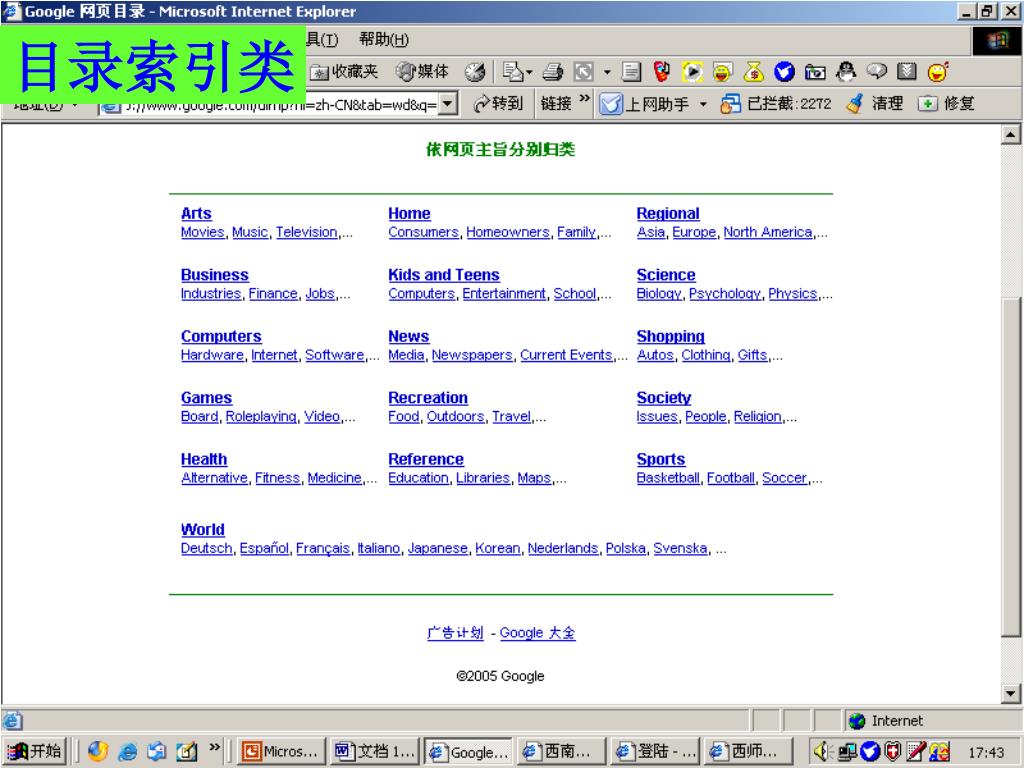The height and width of the screenshot is (768, 1024).
Task: Click the address URL input field
Action: pyautogui.click(x=268, y=105)
